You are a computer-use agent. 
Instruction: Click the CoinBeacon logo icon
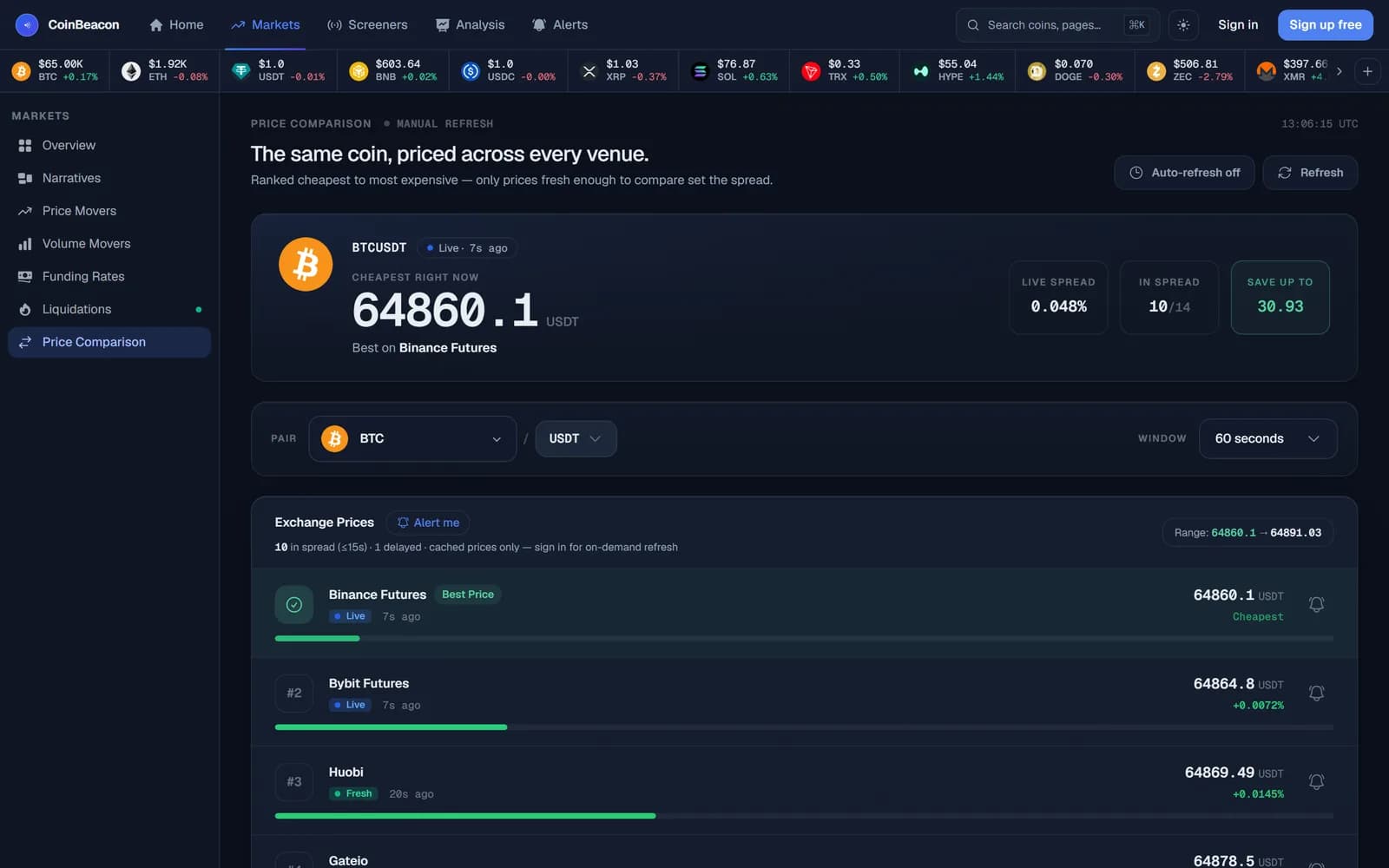click(27, 25)
